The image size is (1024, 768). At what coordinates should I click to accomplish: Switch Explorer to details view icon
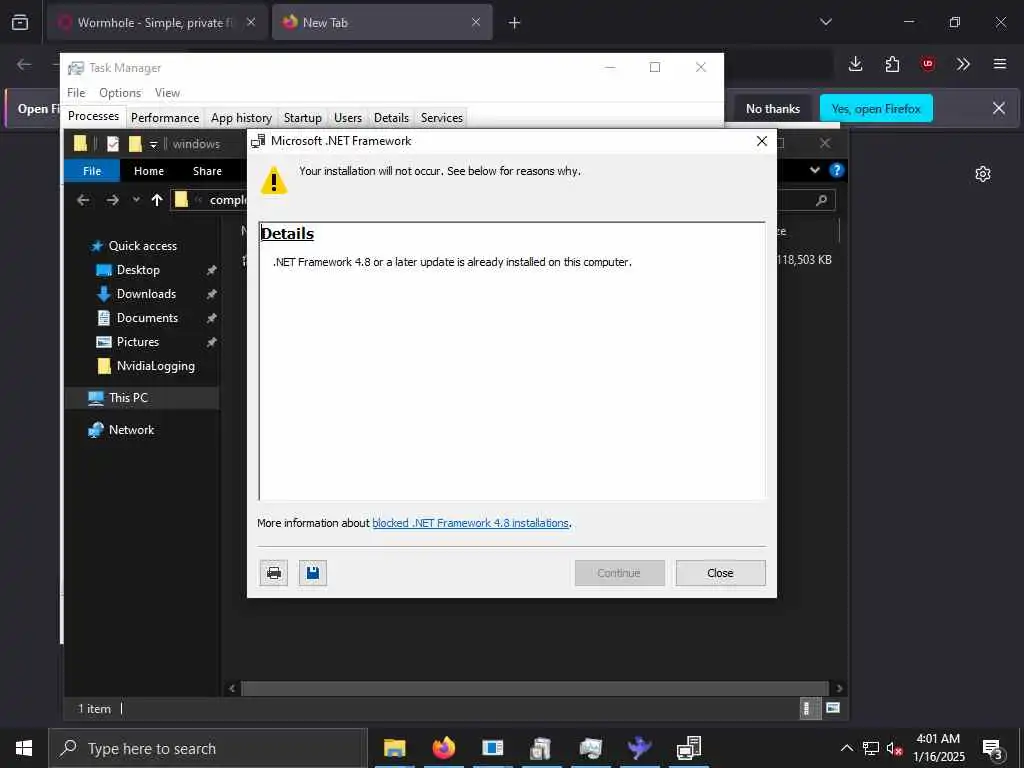[810, 709]
